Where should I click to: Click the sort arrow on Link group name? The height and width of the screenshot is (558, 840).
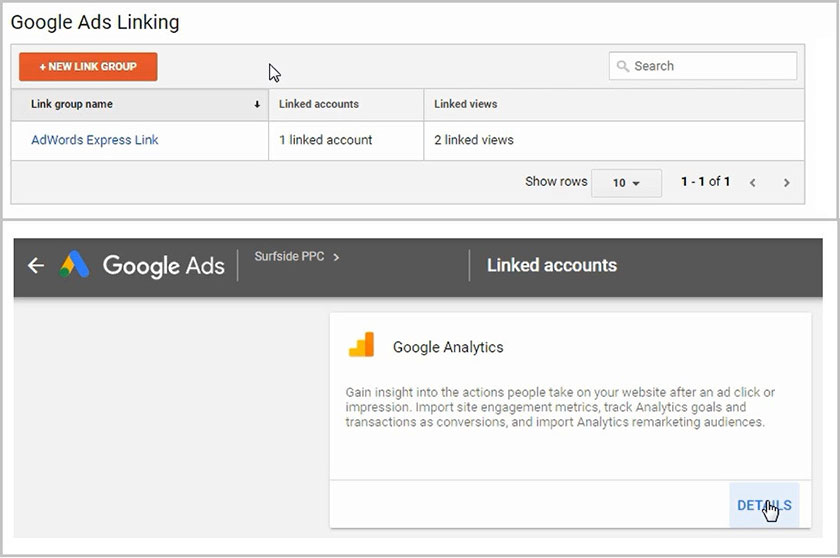[x=257, y=105]
